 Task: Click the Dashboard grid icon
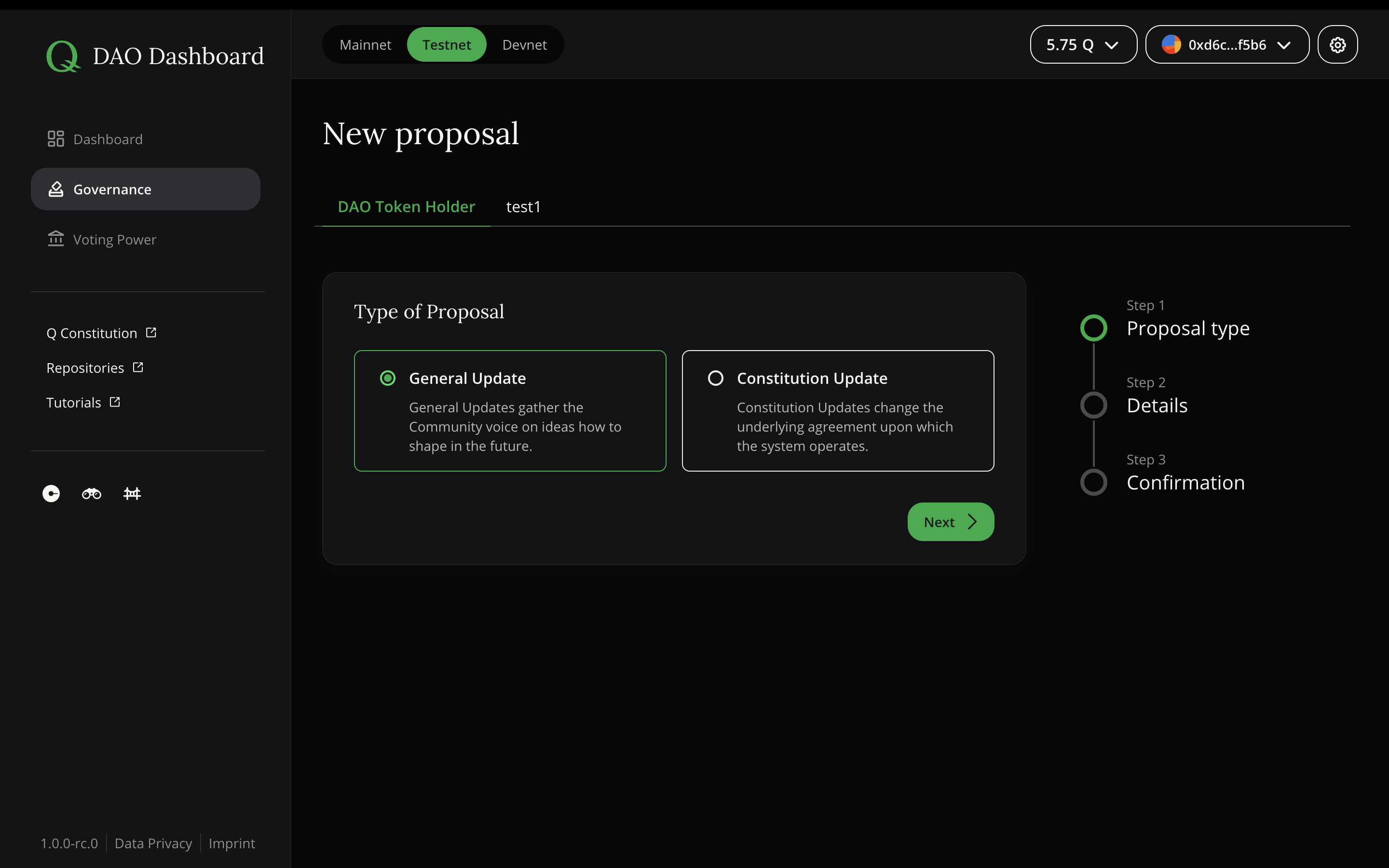pyautogui.click(x=55, y=138)
